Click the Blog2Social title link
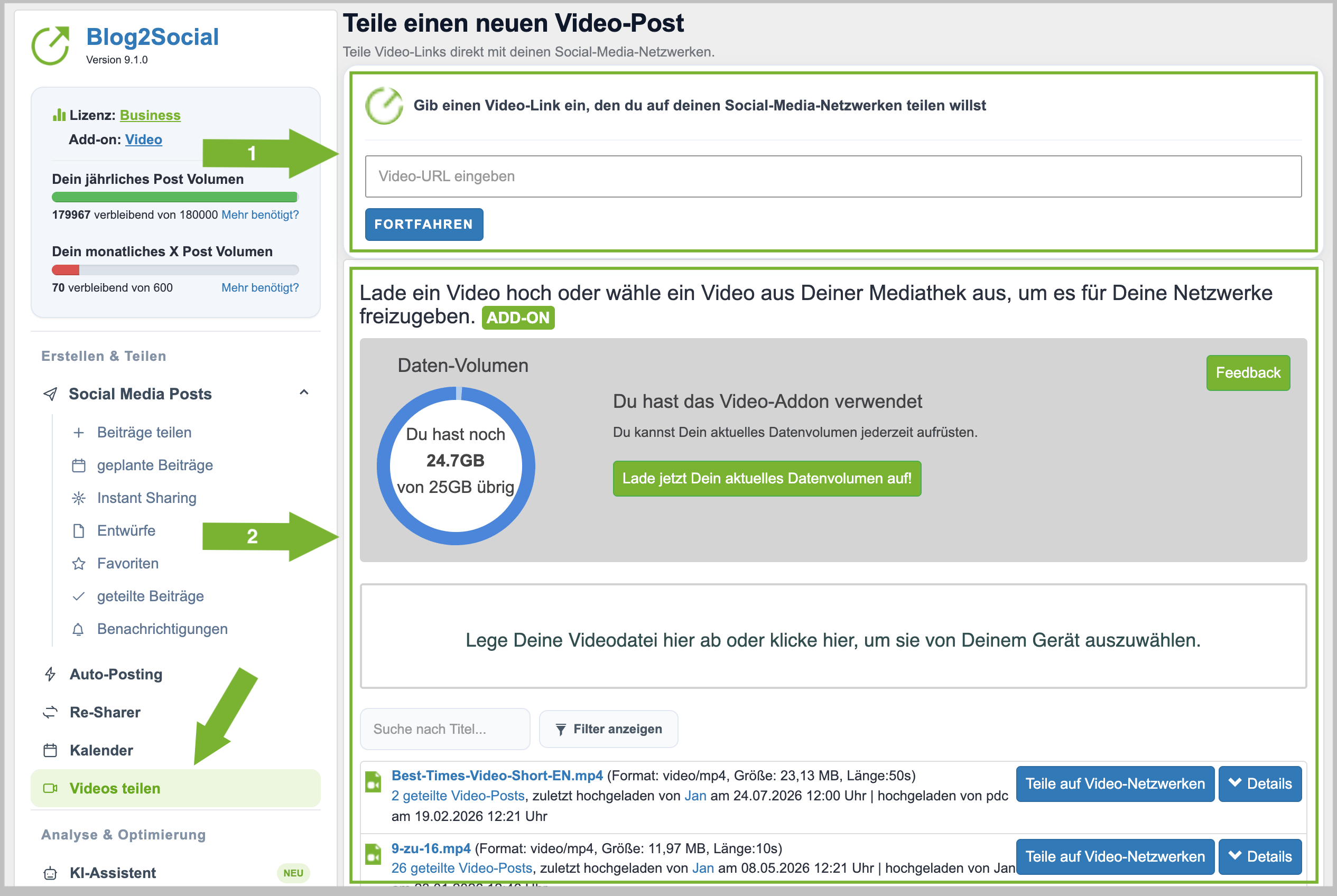1337x896 pixels. (x=153, y=37)
